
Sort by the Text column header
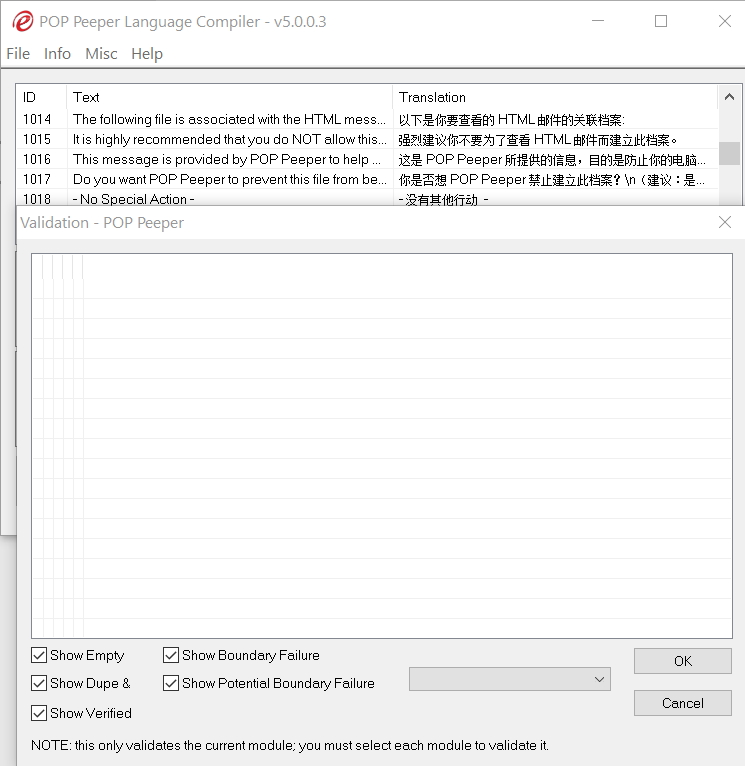point(229,97)
